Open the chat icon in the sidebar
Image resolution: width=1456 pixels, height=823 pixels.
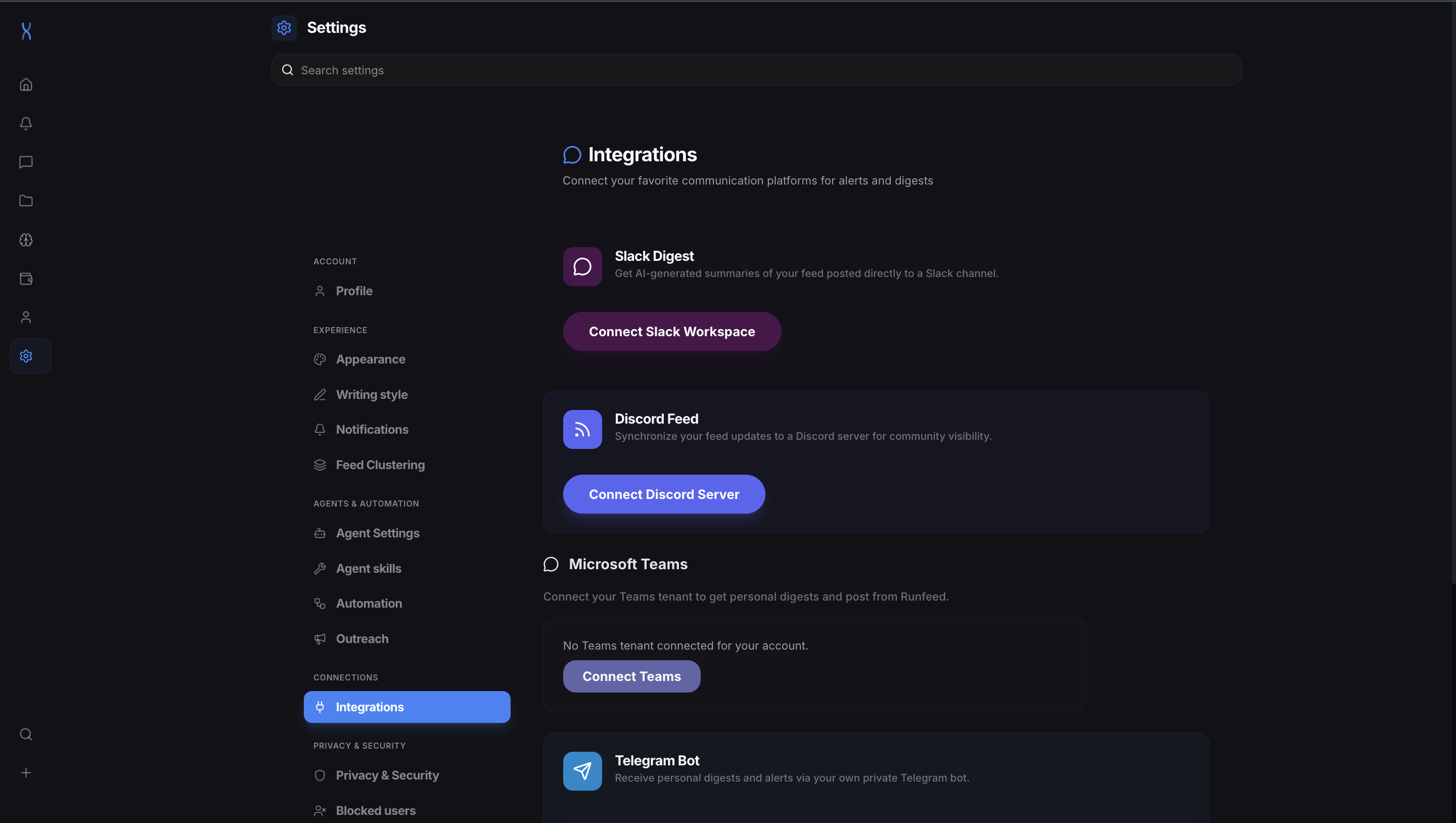[25, 162]
